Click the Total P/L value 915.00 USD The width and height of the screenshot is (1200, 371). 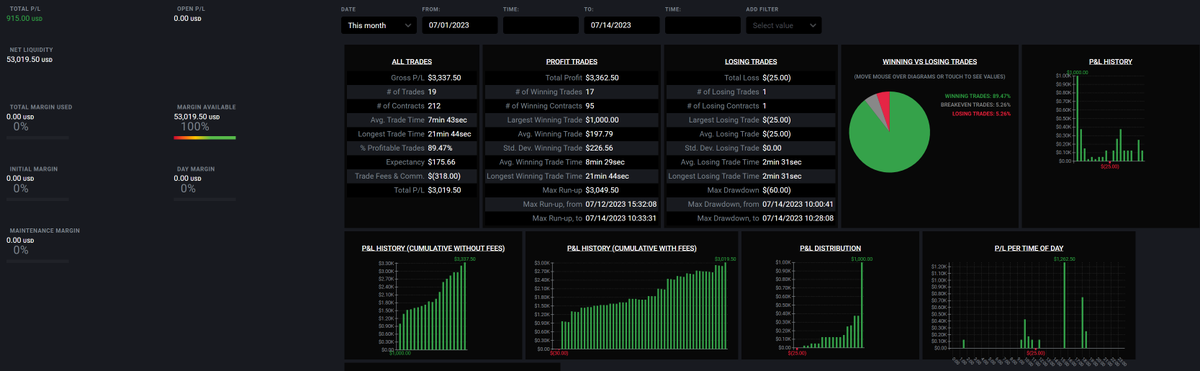pyautogui.click(x=25, y=18)
